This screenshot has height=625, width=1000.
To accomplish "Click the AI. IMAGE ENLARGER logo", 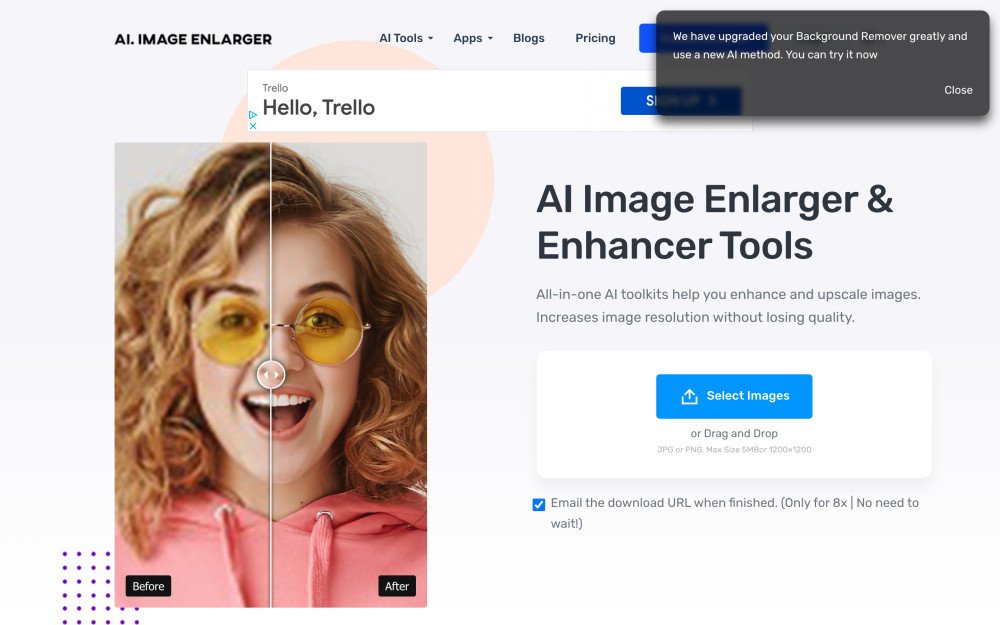I will pos(193,39).
